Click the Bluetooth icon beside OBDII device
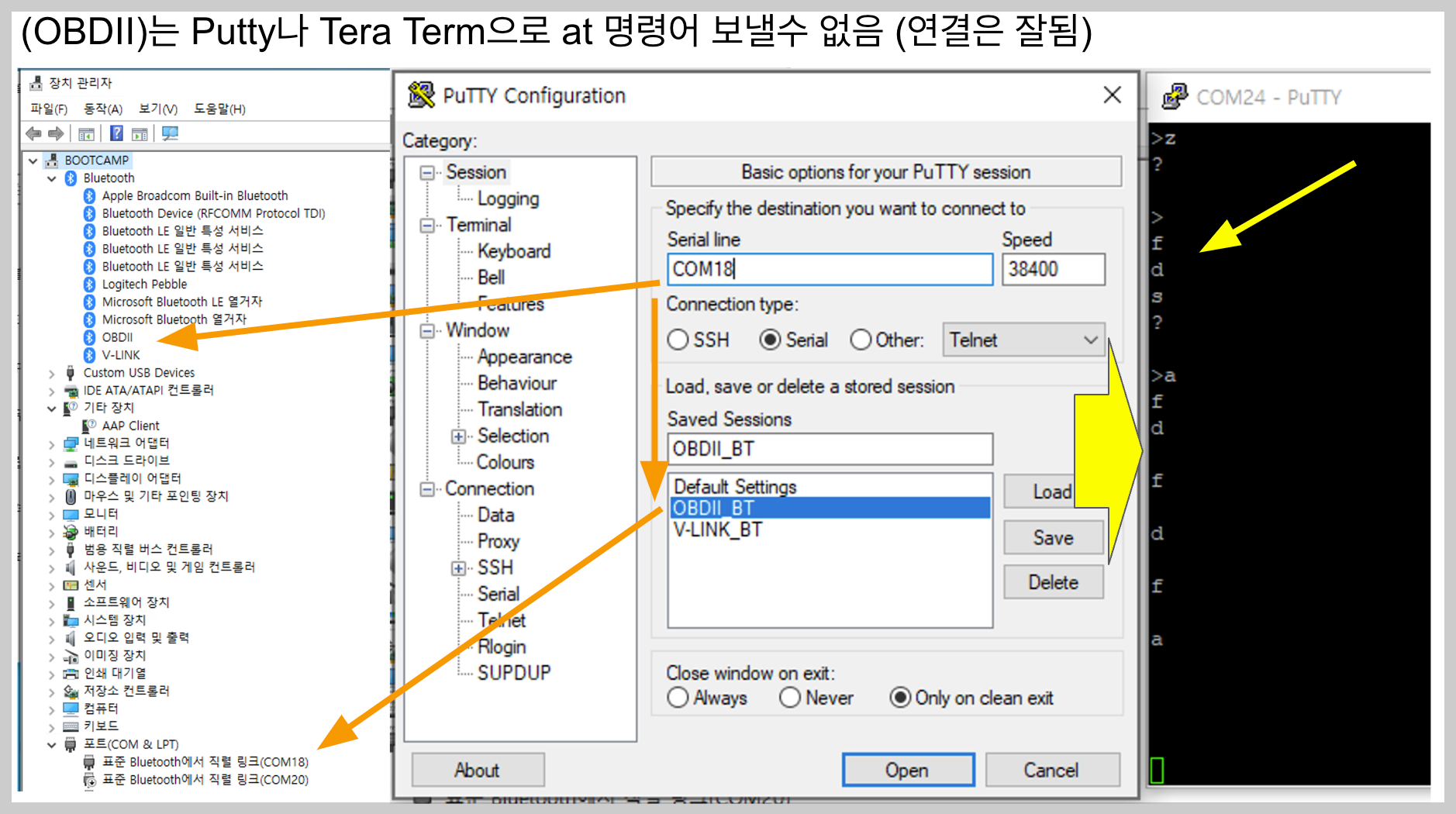Image resolution: width=1456 pixels, height=814 pixels. pos(90,337)
